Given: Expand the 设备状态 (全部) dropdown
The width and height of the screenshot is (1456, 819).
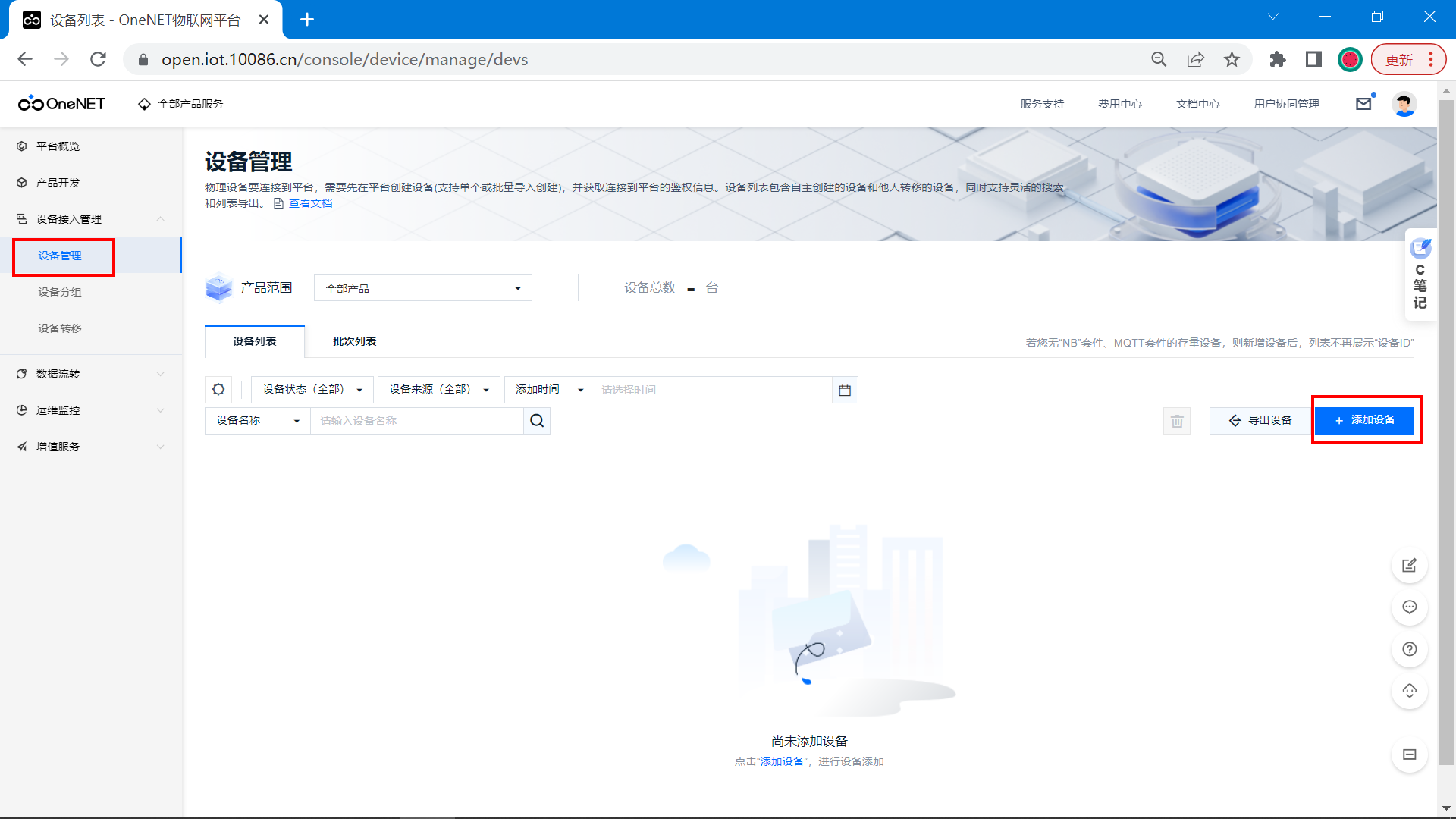Looking at the screenshot, I should click(x=312, y=390).
